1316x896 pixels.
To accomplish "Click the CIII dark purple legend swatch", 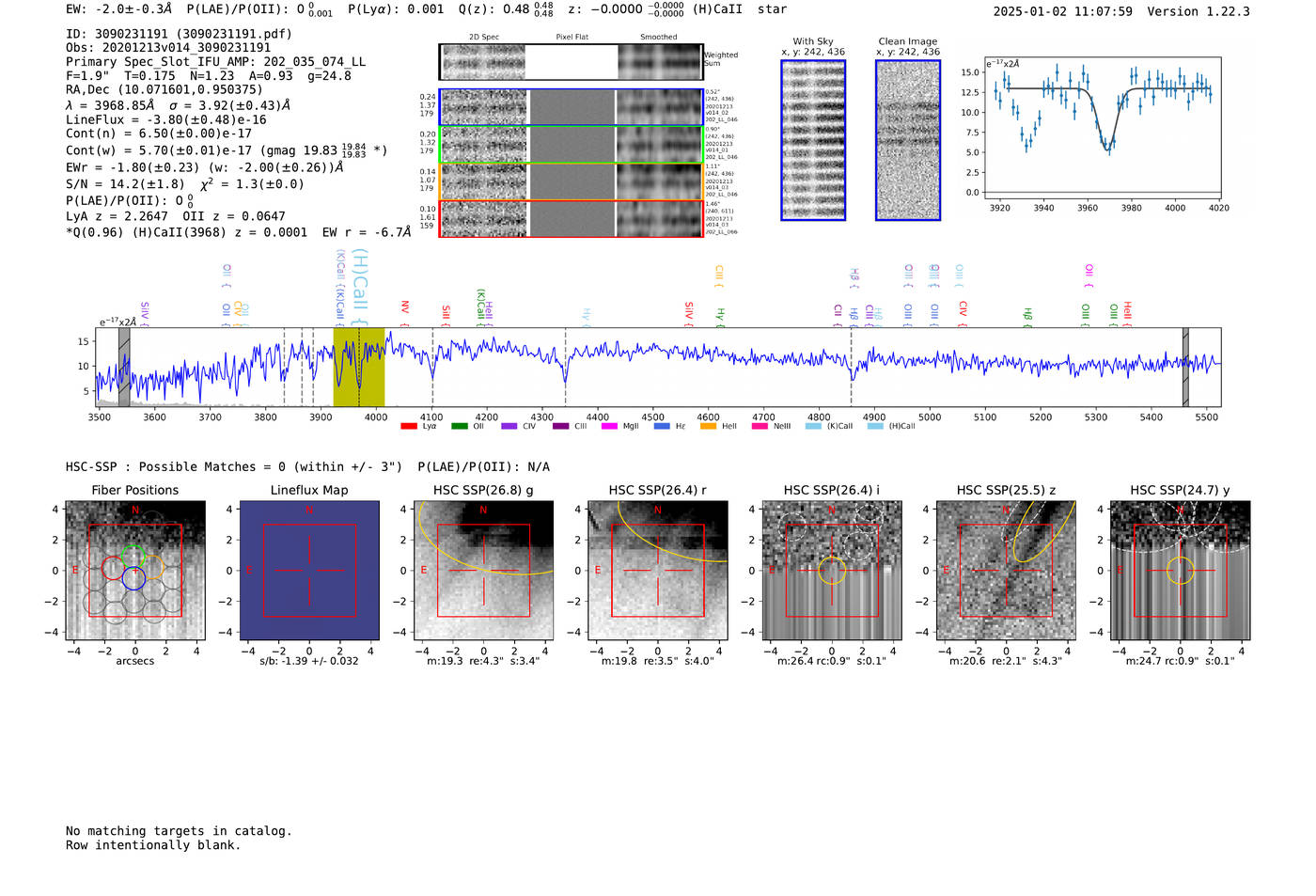I will tap(561, 426).
